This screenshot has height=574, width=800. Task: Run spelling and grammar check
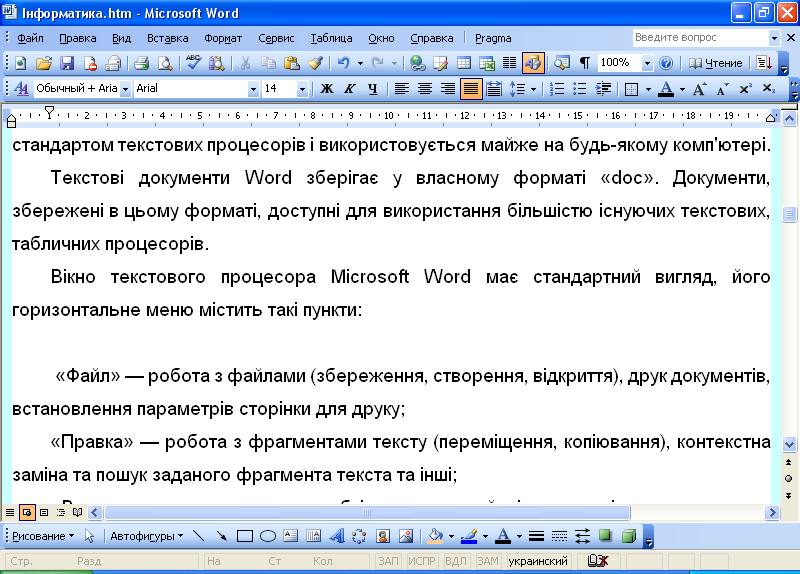[x=193, y=62]
